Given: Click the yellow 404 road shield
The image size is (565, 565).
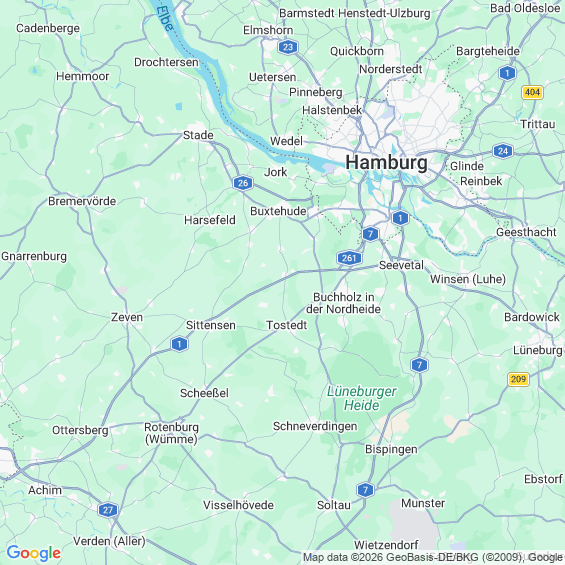Looking at the screenshot, I should pos(532,93).
